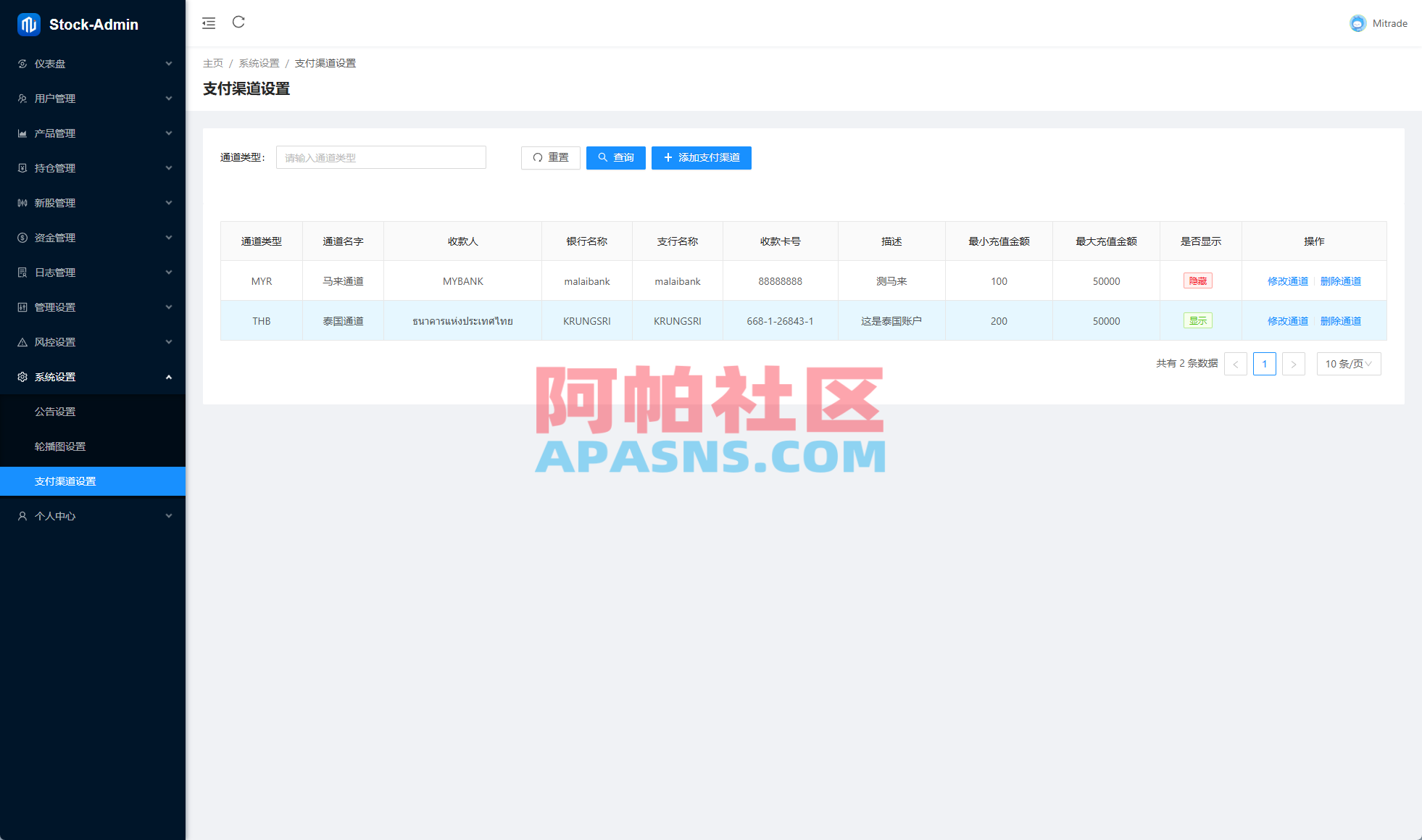The image size is (1422, 840).
Task: Open the 资金管理 funds management icon
Action: tap(22, 238)
